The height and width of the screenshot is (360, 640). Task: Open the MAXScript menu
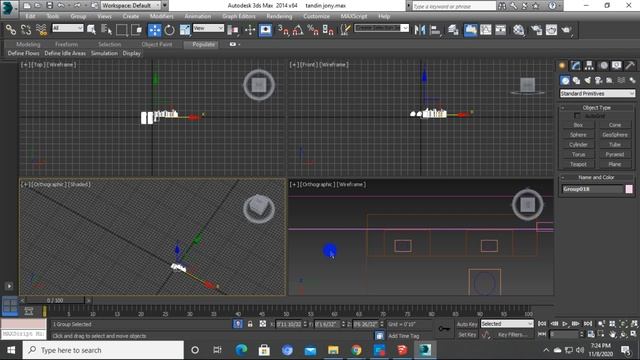pos(353,16)
